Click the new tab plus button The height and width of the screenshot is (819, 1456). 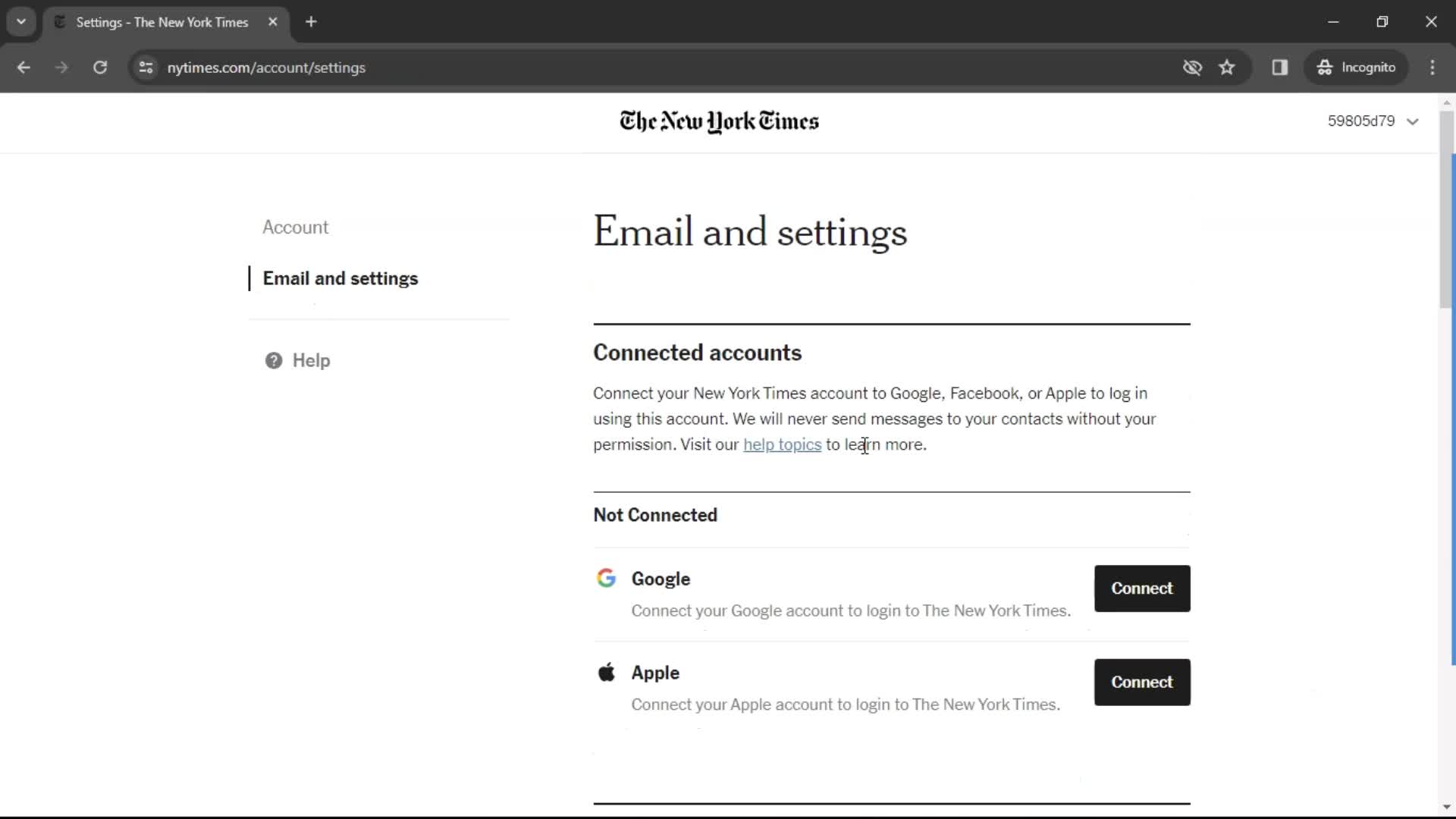click(x=311, y=22)
